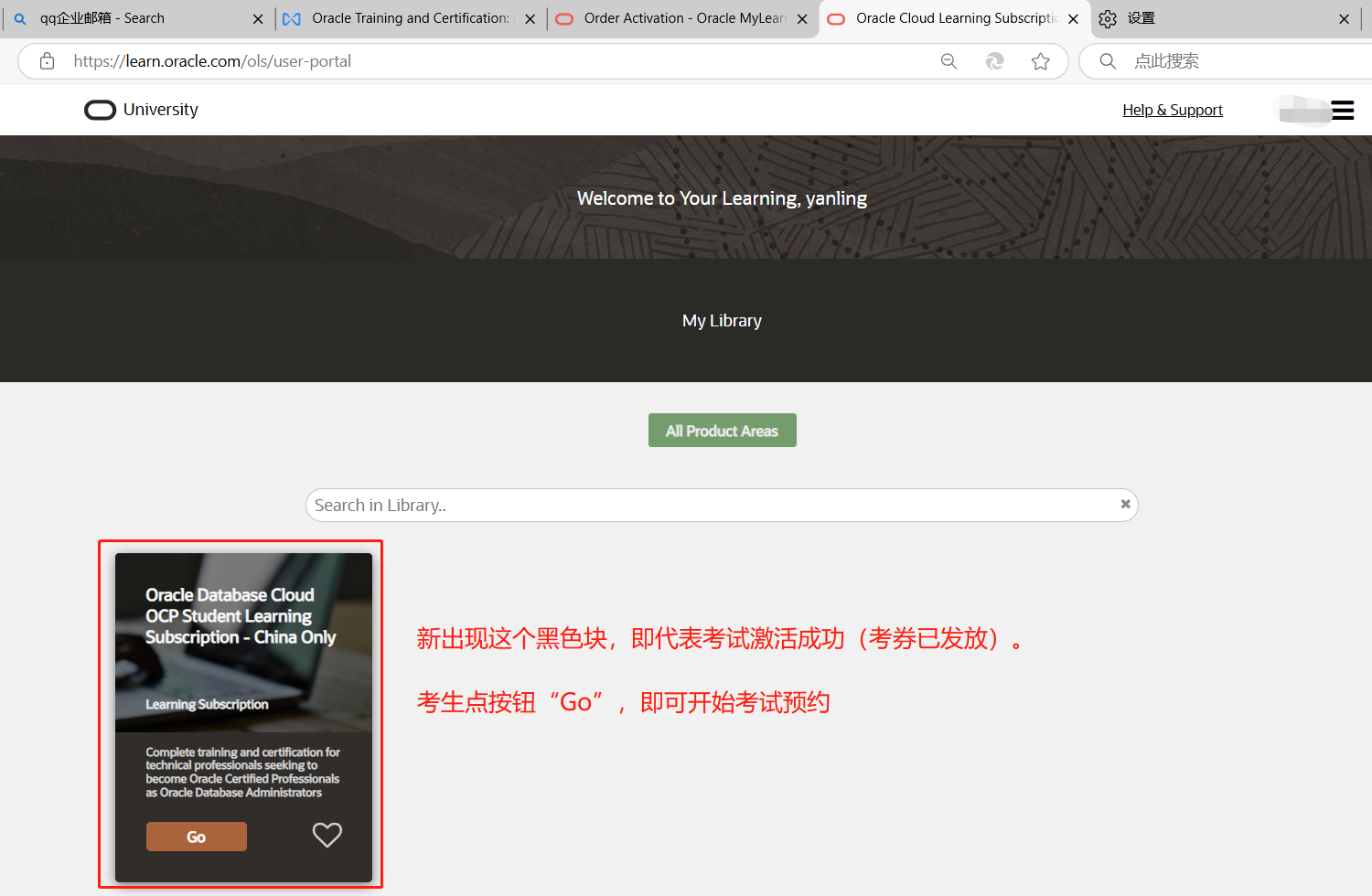Open the hamburger navigation menu
This screenshot has width=1372, height=896.
coord(1342,110)
